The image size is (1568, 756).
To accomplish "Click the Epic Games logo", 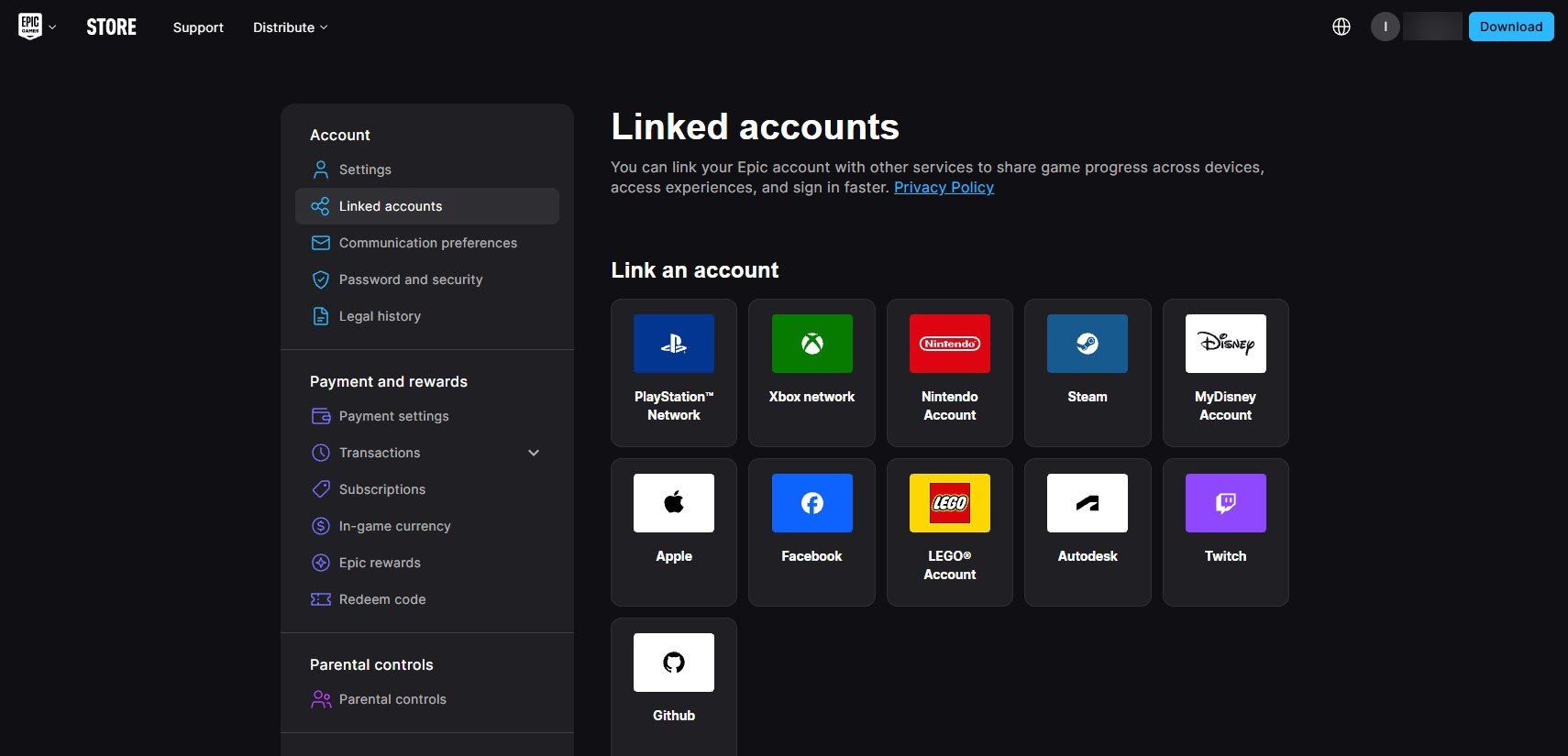I will 30,27.
